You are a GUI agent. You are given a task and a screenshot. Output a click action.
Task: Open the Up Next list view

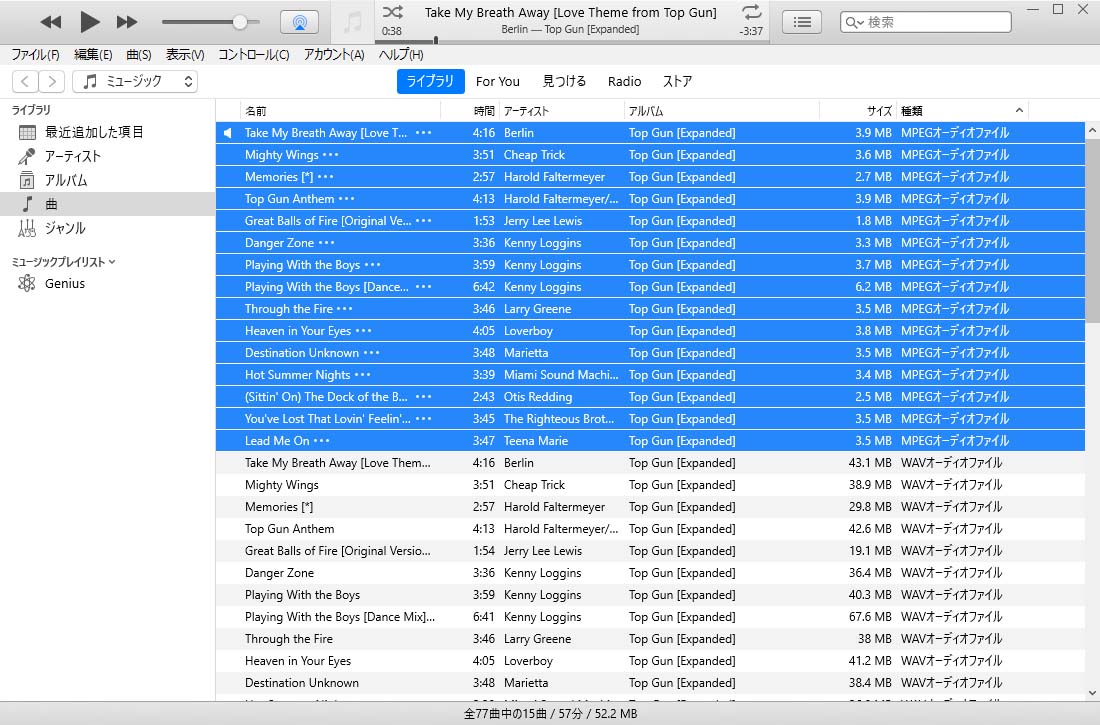[x=801, y=22]
